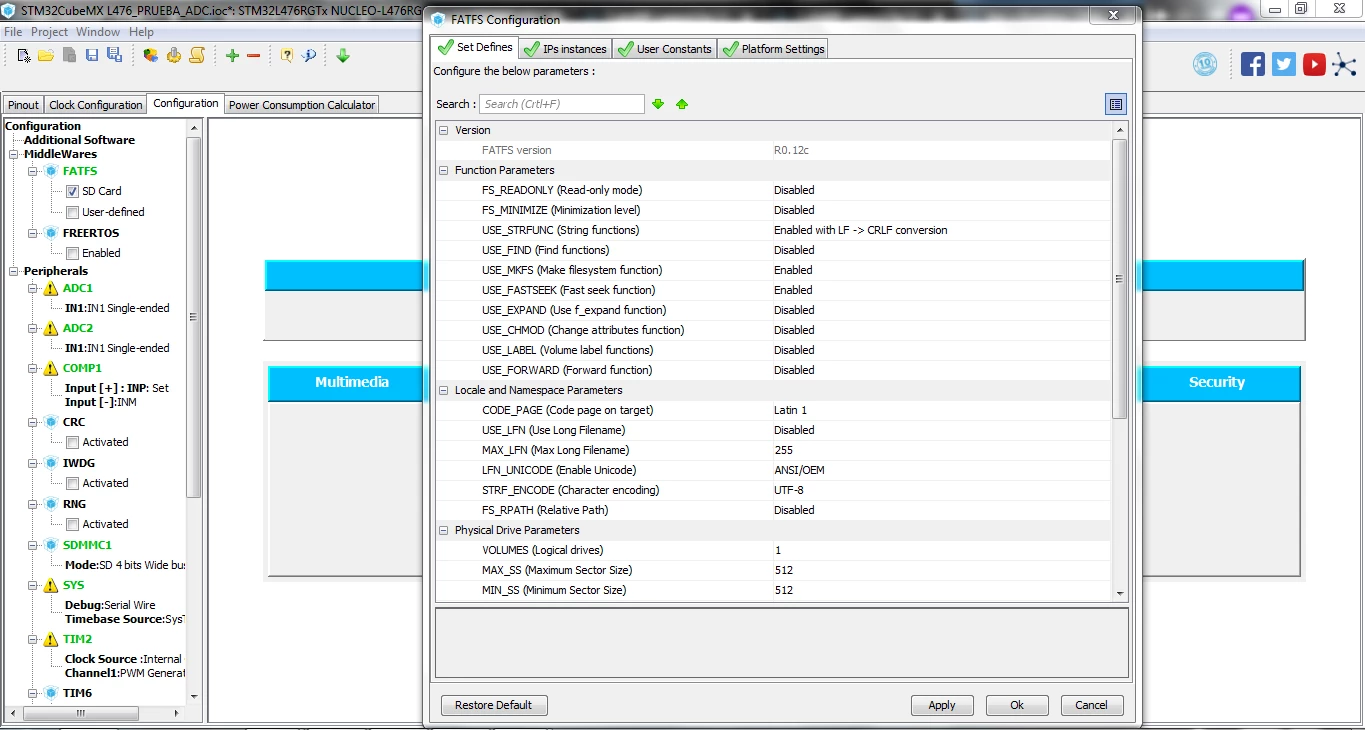Click the greyed Import Project icon
This screenshot has width=1365, height=730.
point(69,55)
